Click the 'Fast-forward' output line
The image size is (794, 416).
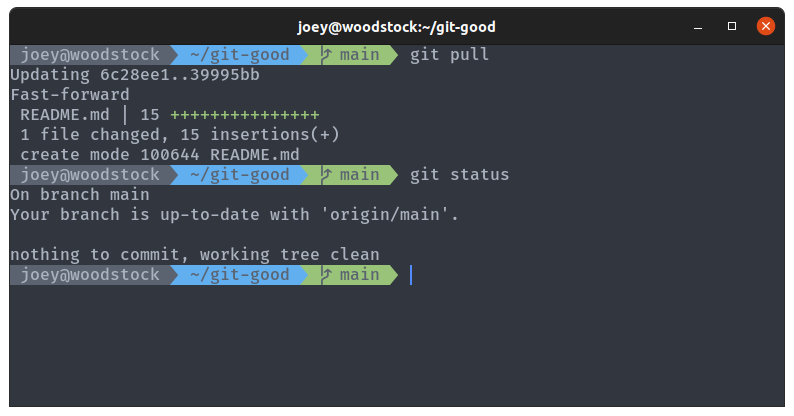pyautogui.click(x=70, y=95)
